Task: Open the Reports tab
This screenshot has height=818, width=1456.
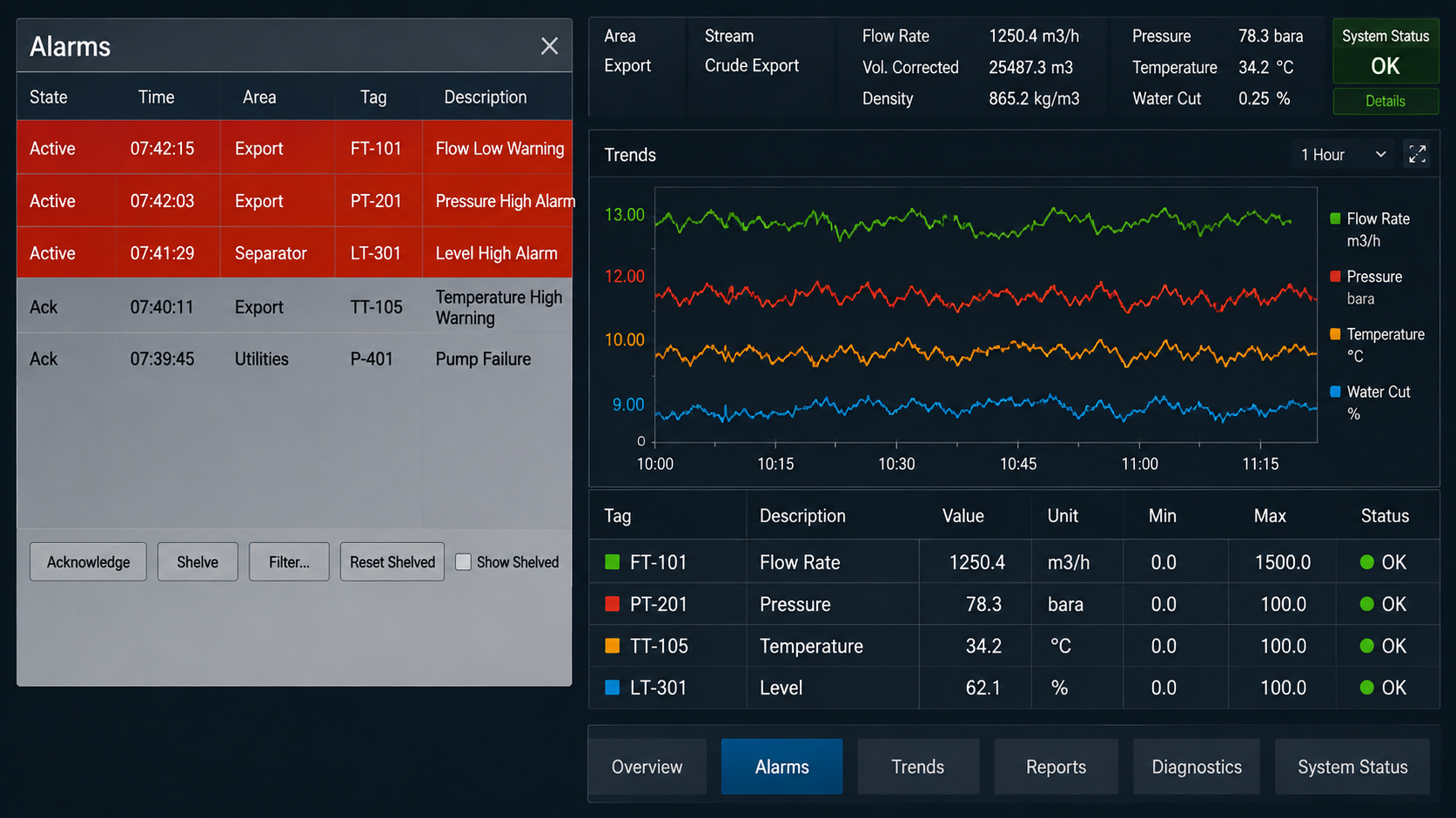Action: pos(1056,767)
